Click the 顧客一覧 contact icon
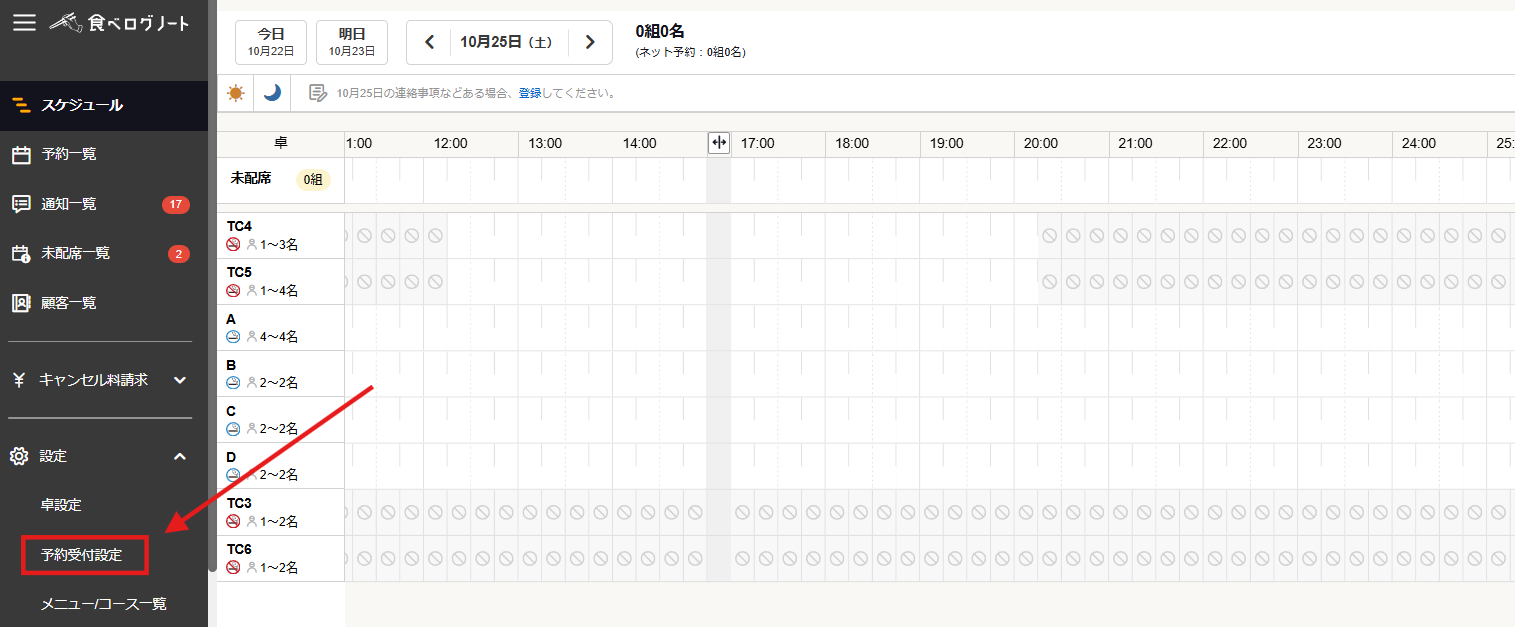The height and width of the screenshot is (627, 1515). tap(21, 303)
